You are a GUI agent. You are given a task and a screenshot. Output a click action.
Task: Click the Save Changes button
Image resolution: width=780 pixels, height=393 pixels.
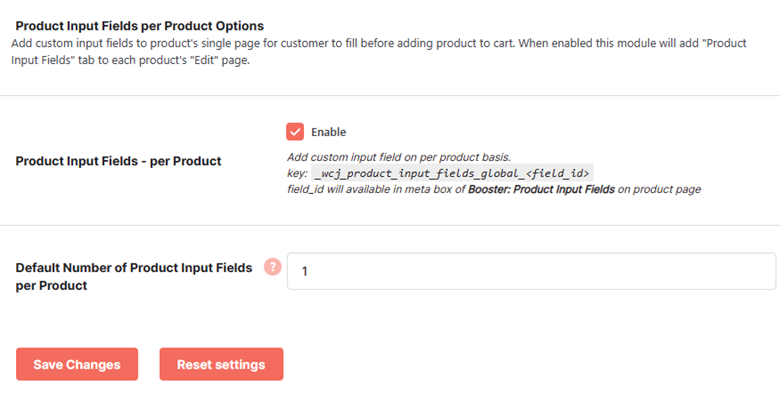pyautogui.click(x=77, y=364)
